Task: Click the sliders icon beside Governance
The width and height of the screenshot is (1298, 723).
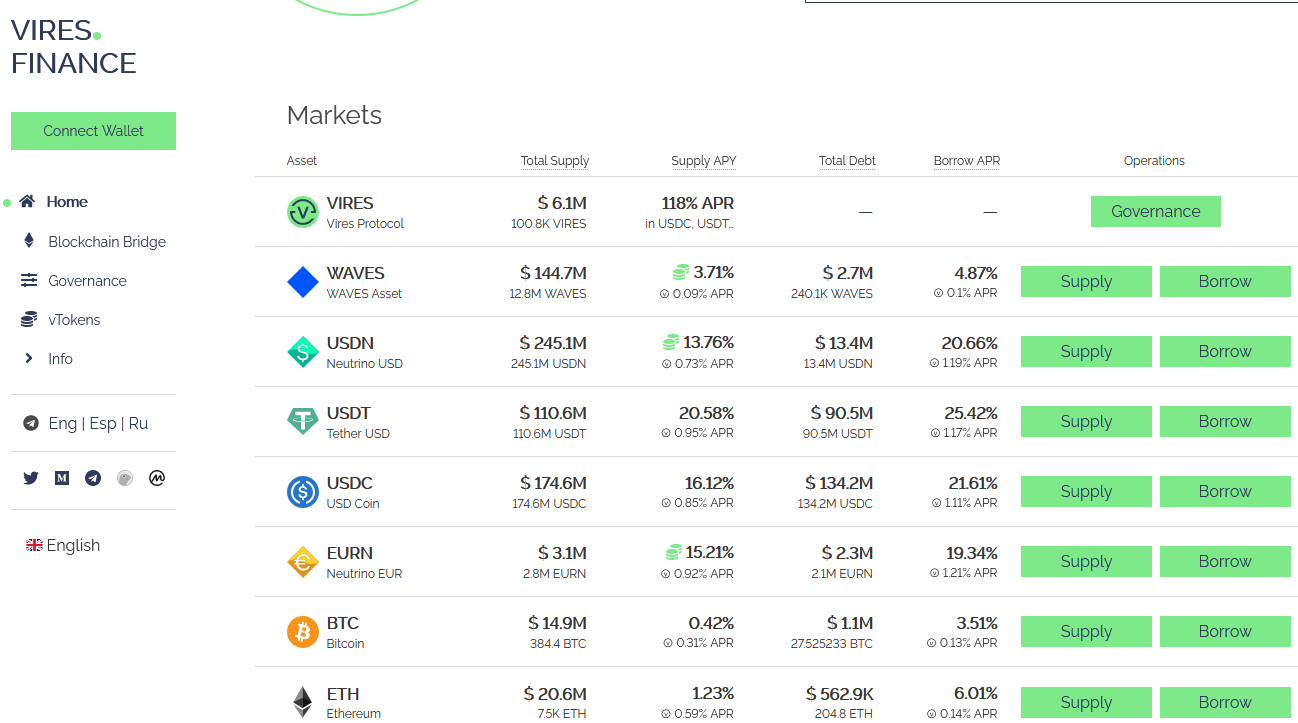Action: click(x=29, y=280)
